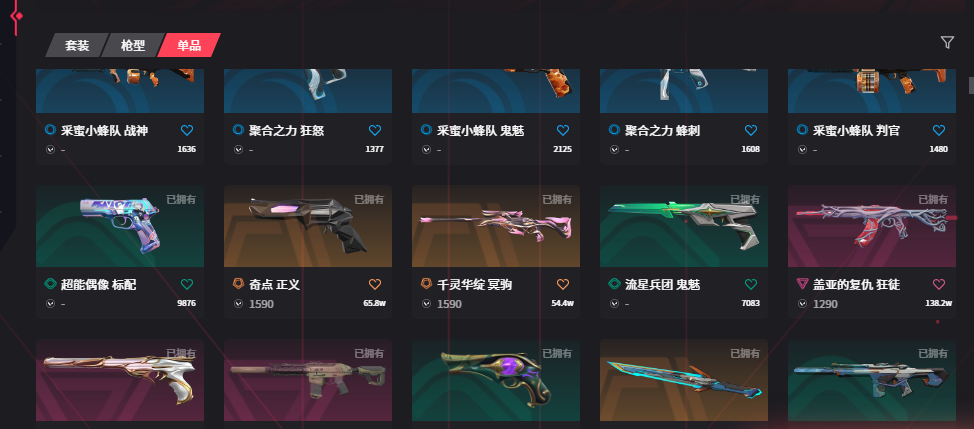
Task: Toggle favorite heart for 奇点 正义
Action: (375, 284)
